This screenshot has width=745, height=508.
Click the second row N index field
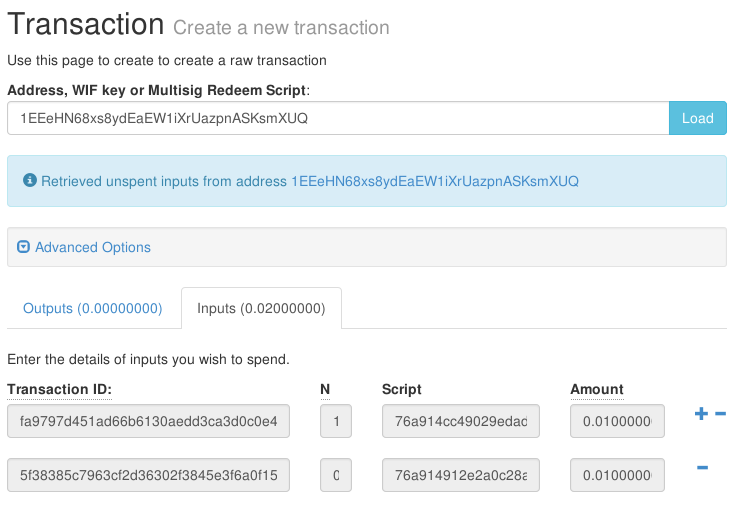[335, 475]
